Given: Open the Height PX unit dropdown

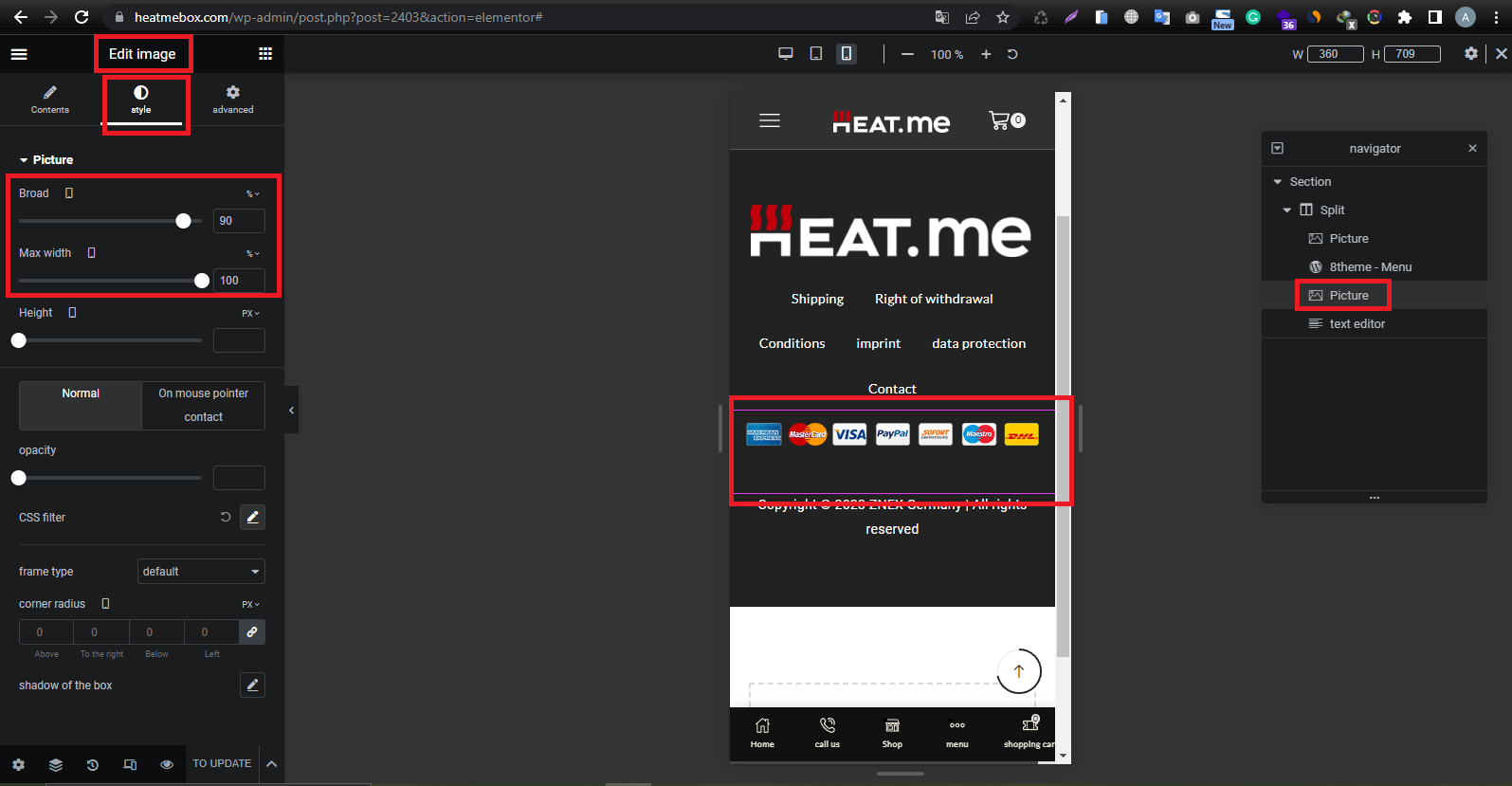Looking at the screenshot, I should coord(250,314).
